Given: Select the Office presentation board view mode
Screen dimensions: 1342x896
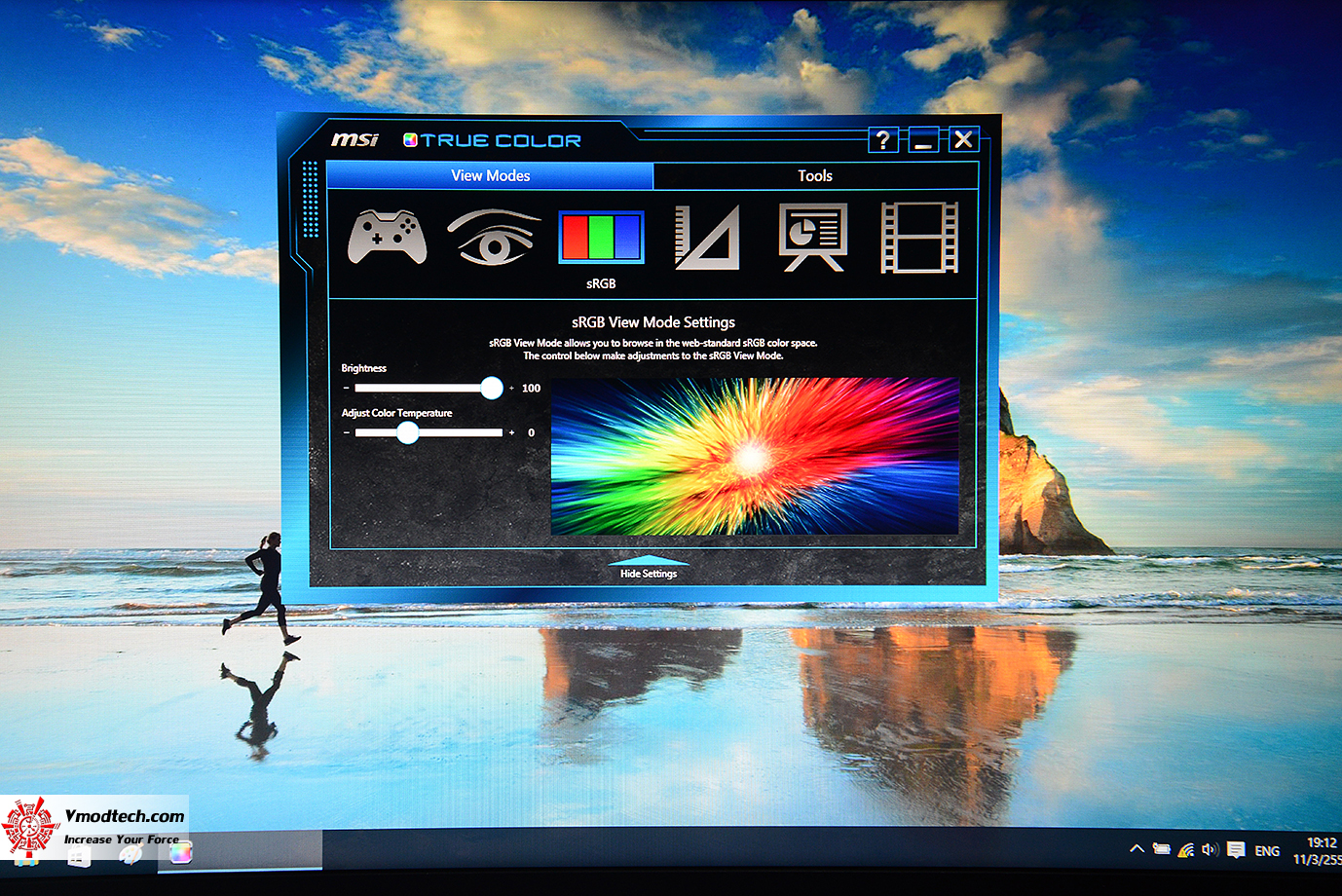Looking at the screenshot, I should tap(813, 237).
